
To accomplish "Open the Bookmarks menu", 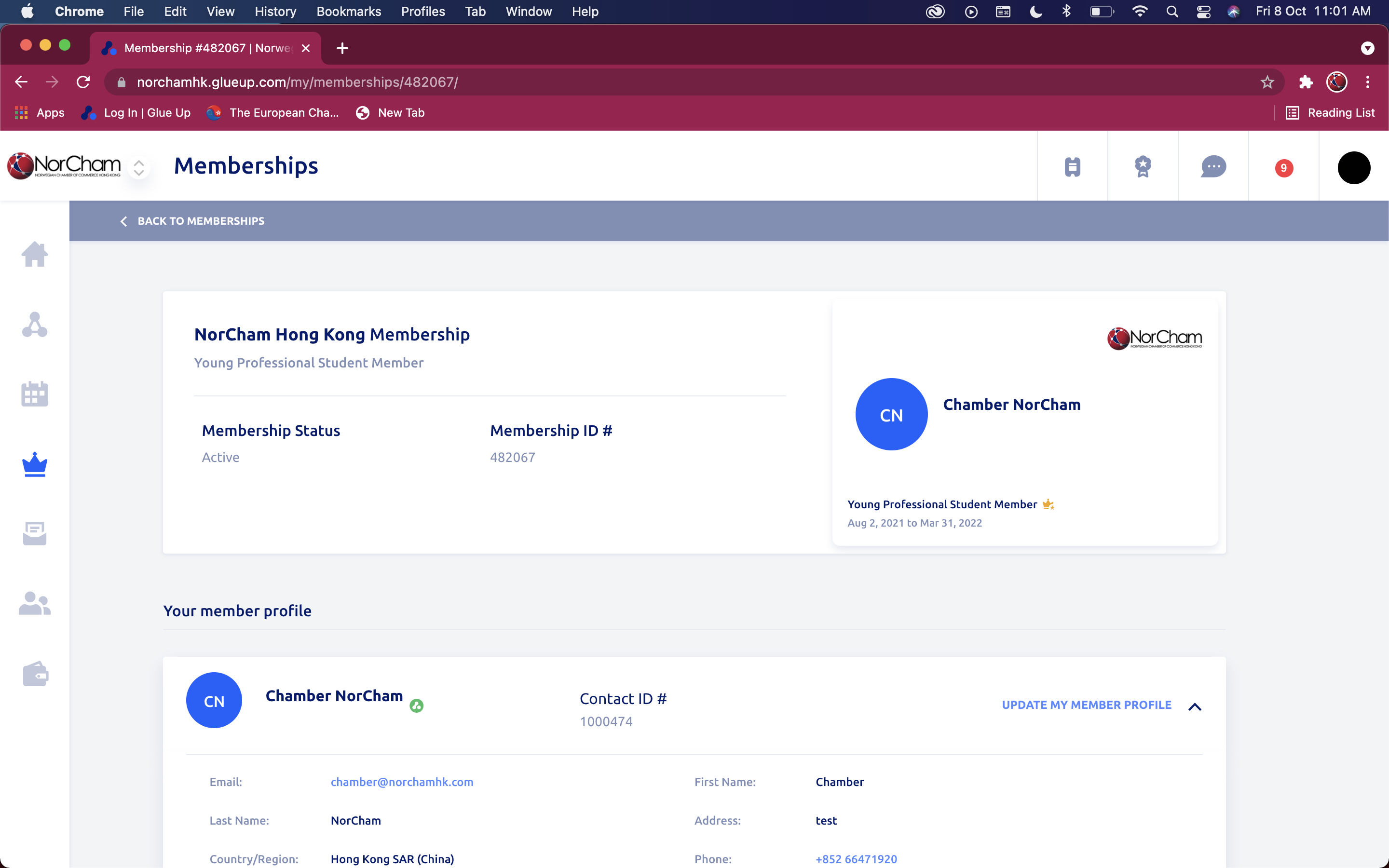I will [348, 12].
